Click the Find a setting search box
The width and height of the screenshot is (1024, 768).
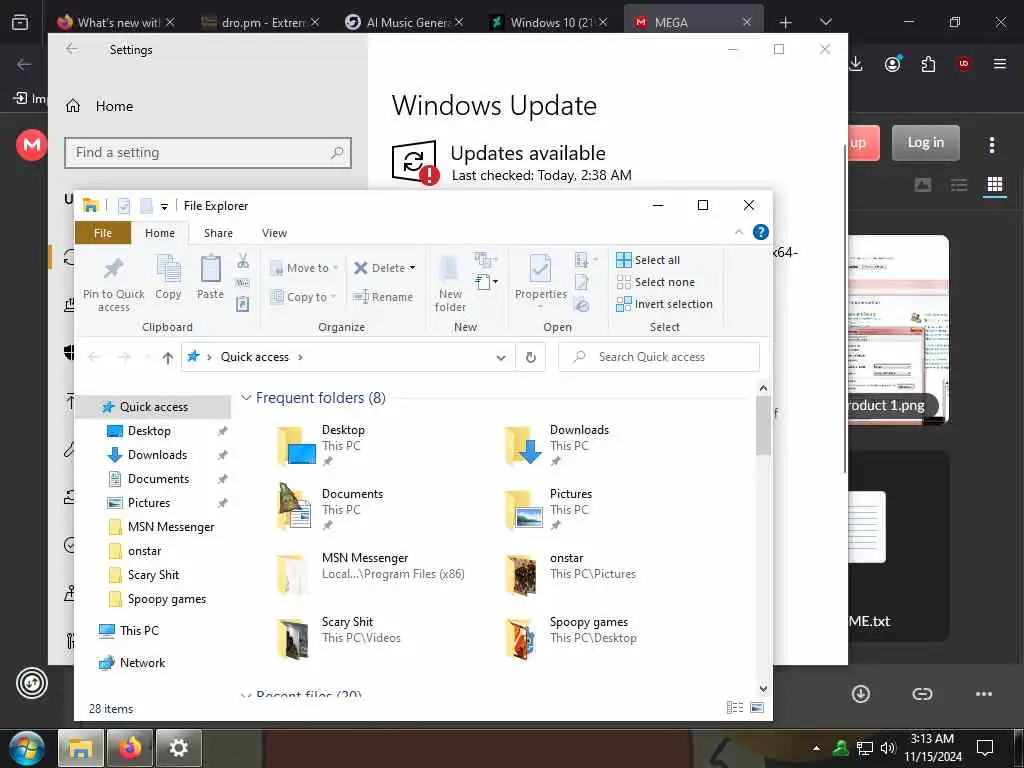208,153
